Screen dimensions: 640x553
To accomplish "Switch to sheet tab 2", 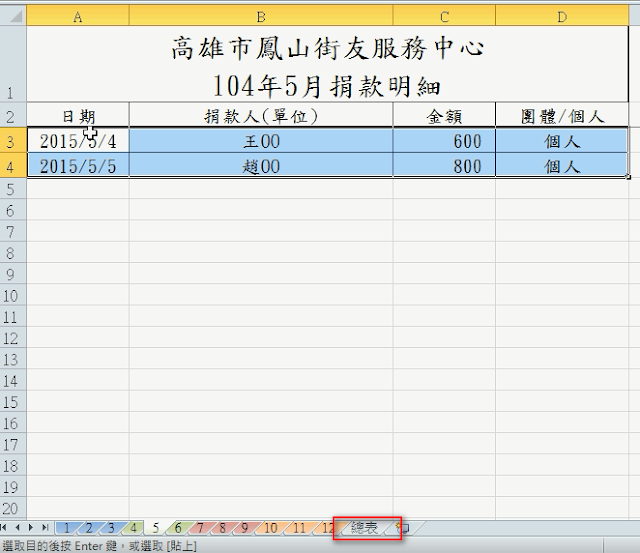I will click(x=89, y=529).
